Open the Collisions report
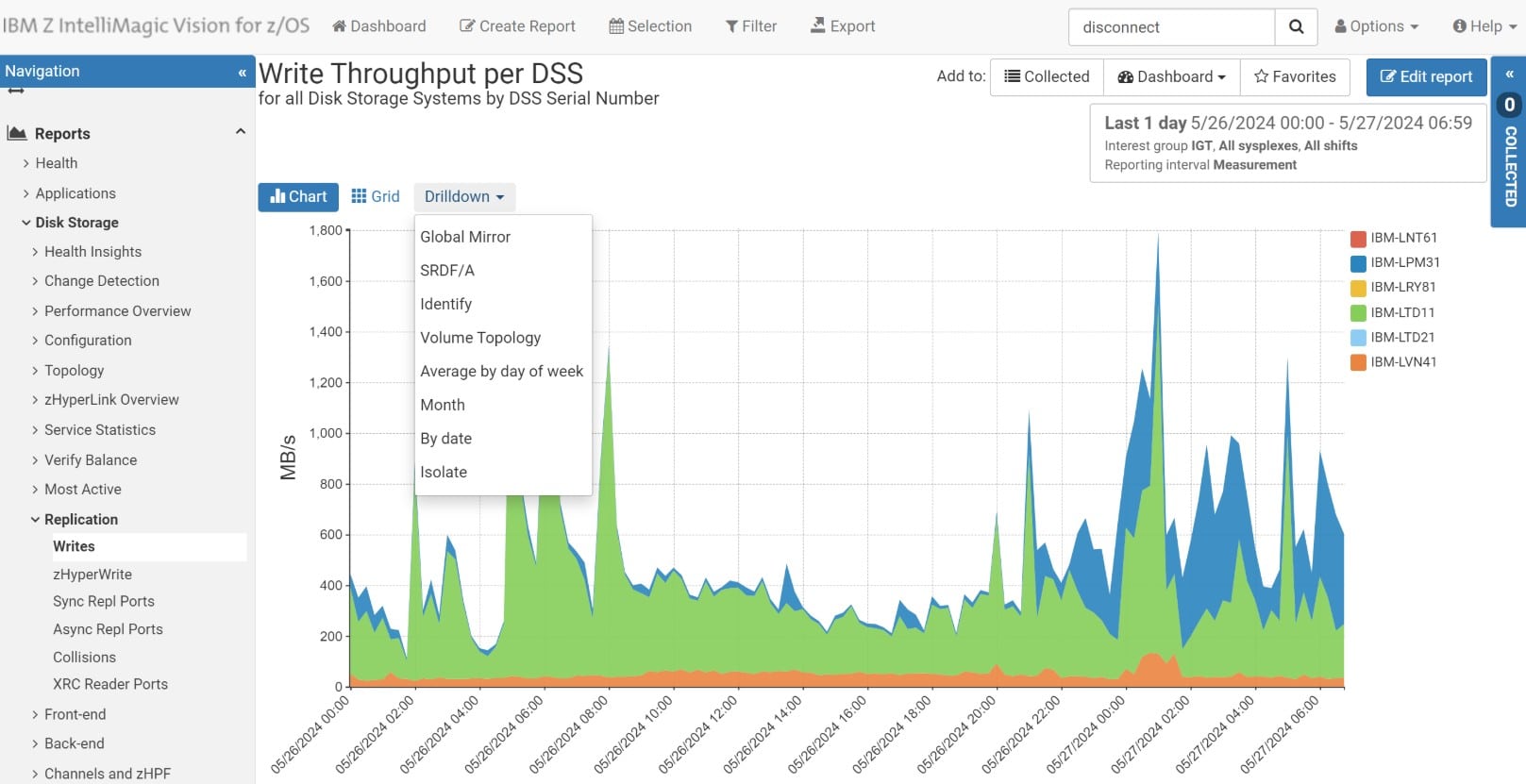This screenshot has width=1526, height=784. coord(84,658)
